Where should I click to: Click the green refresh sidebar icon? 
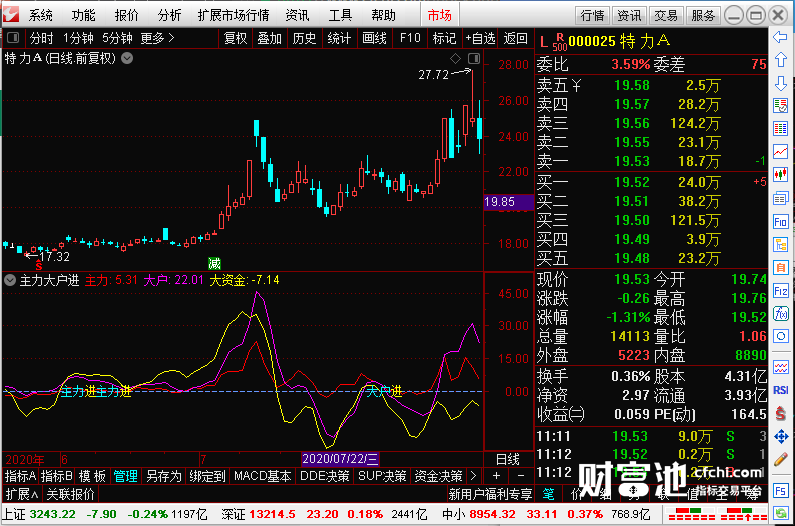click(780, 513)
